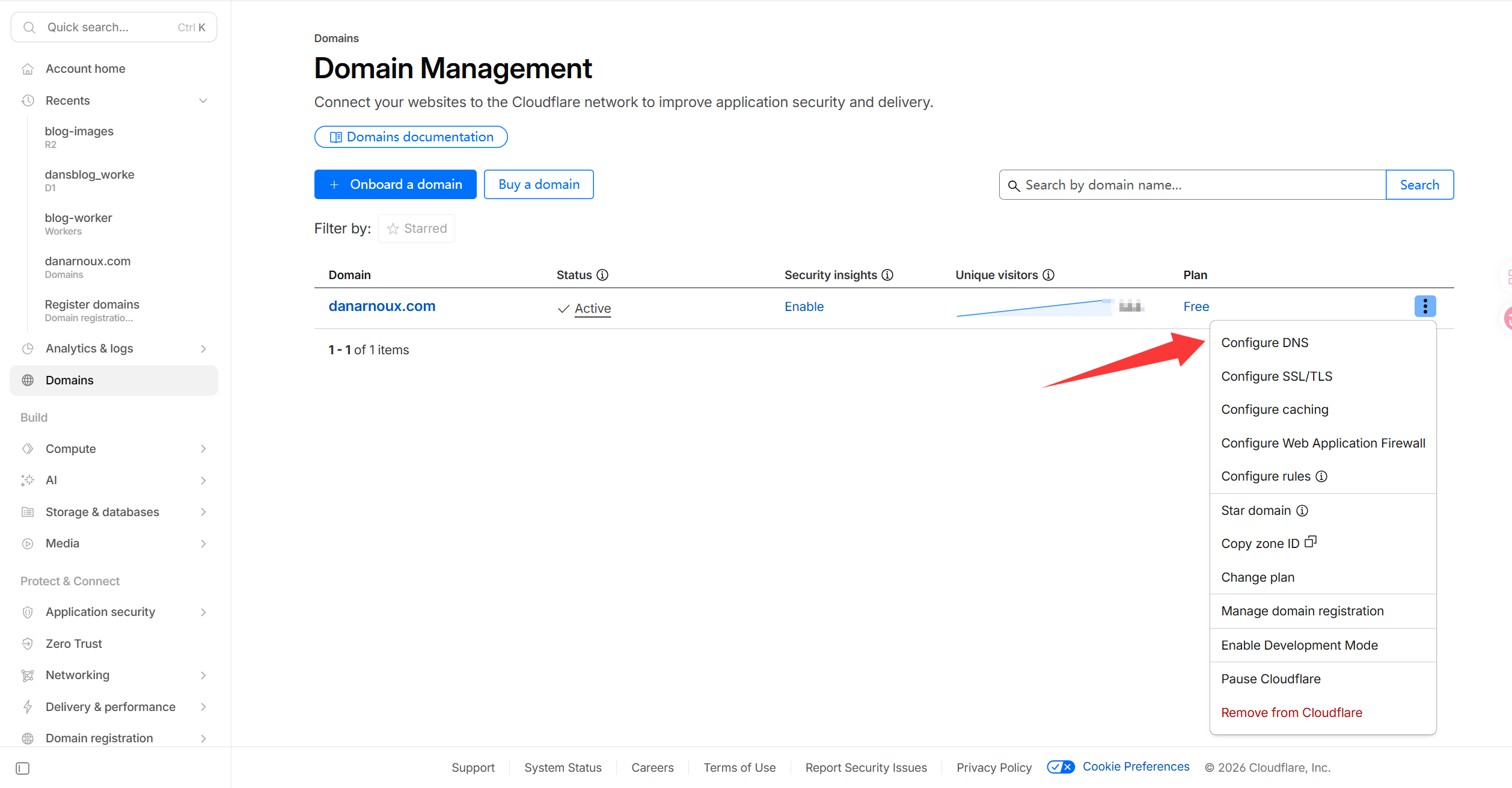
Task: Click the copy icon beside Copy zone ID
Action: 1311,542
